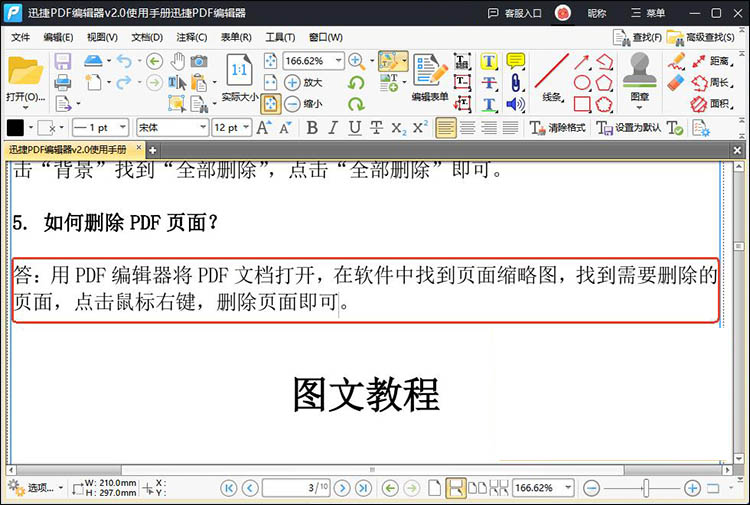The width and height of the screenshot is (750, 505).
Task: Click the 放大 zoom in button
Action: pos(303,82)
